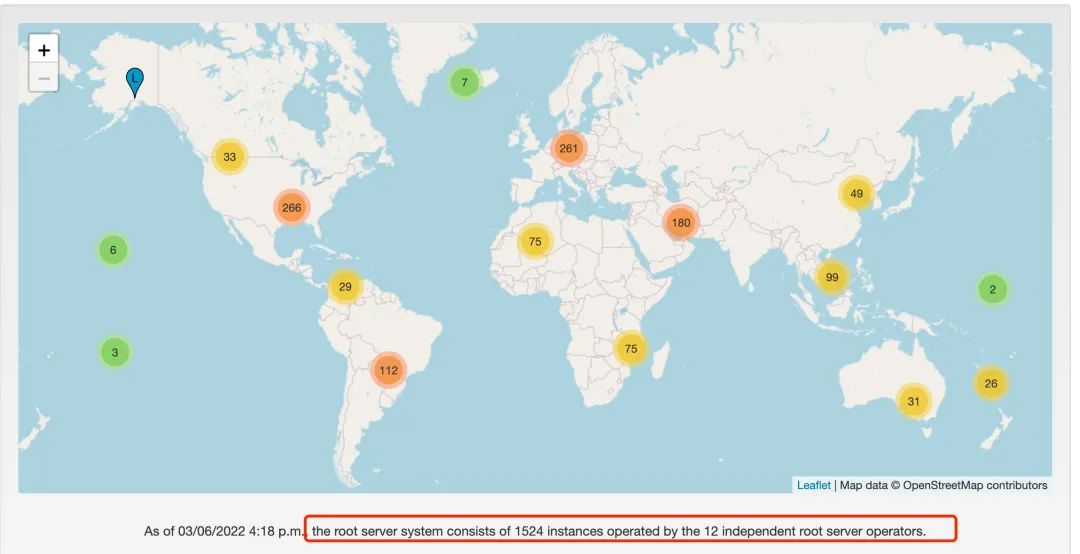
Task: Click the zoom in plus button
Action: [44, 49]
